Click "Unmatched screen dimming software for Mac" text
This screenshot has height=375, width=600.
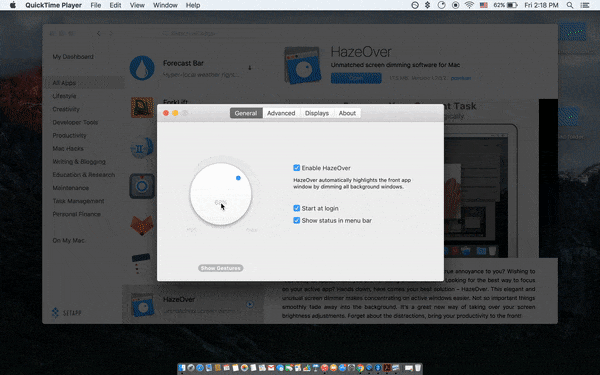click(395, 65)
